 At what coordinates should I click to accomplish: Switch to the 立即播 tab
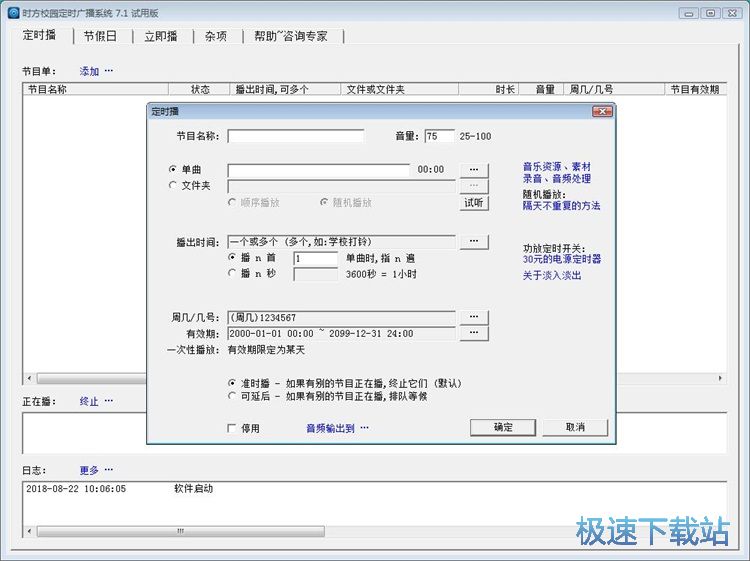[161, 36]
